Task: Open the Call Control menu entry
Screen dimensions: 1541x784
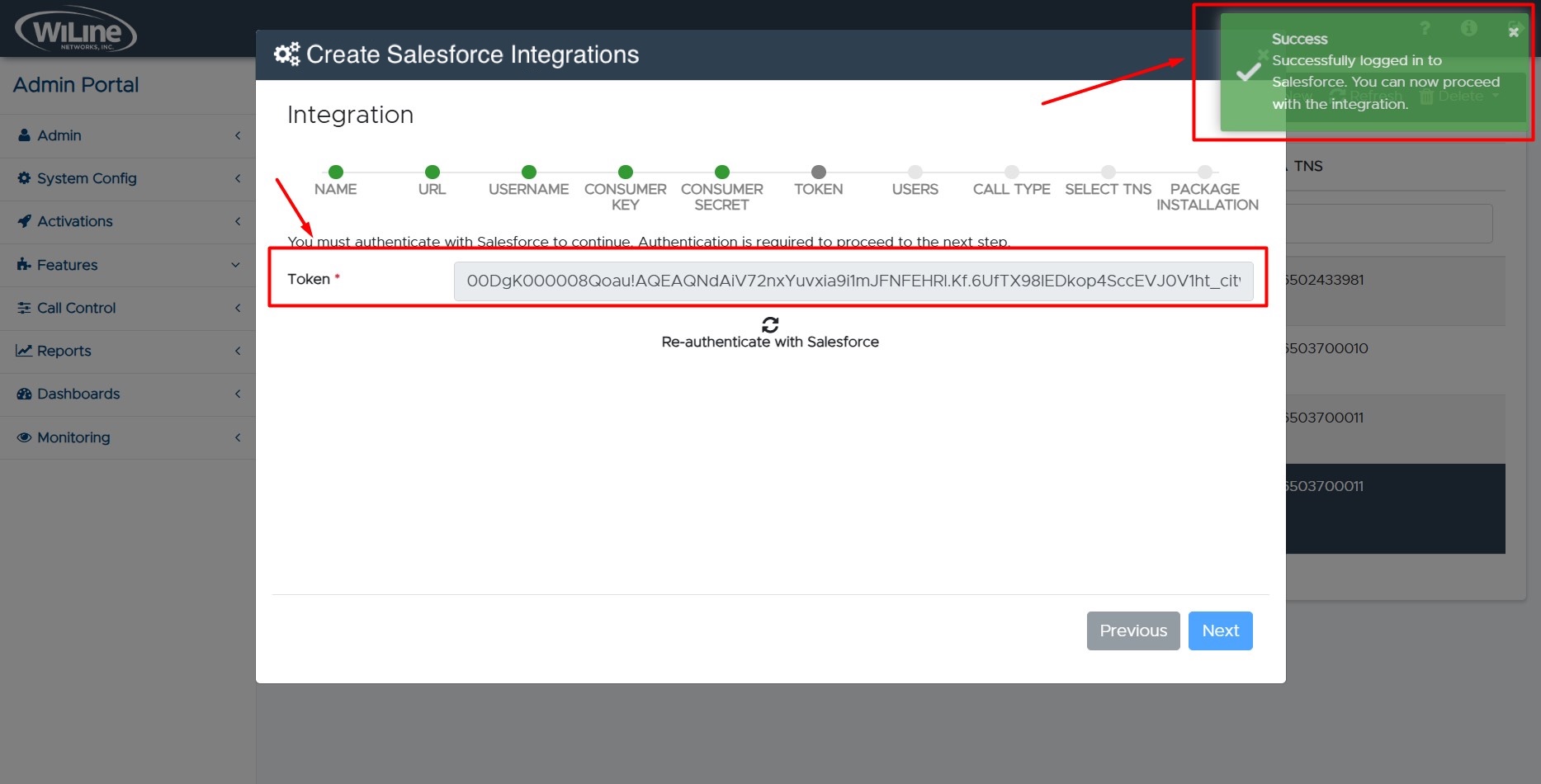Action: point(76,308)
